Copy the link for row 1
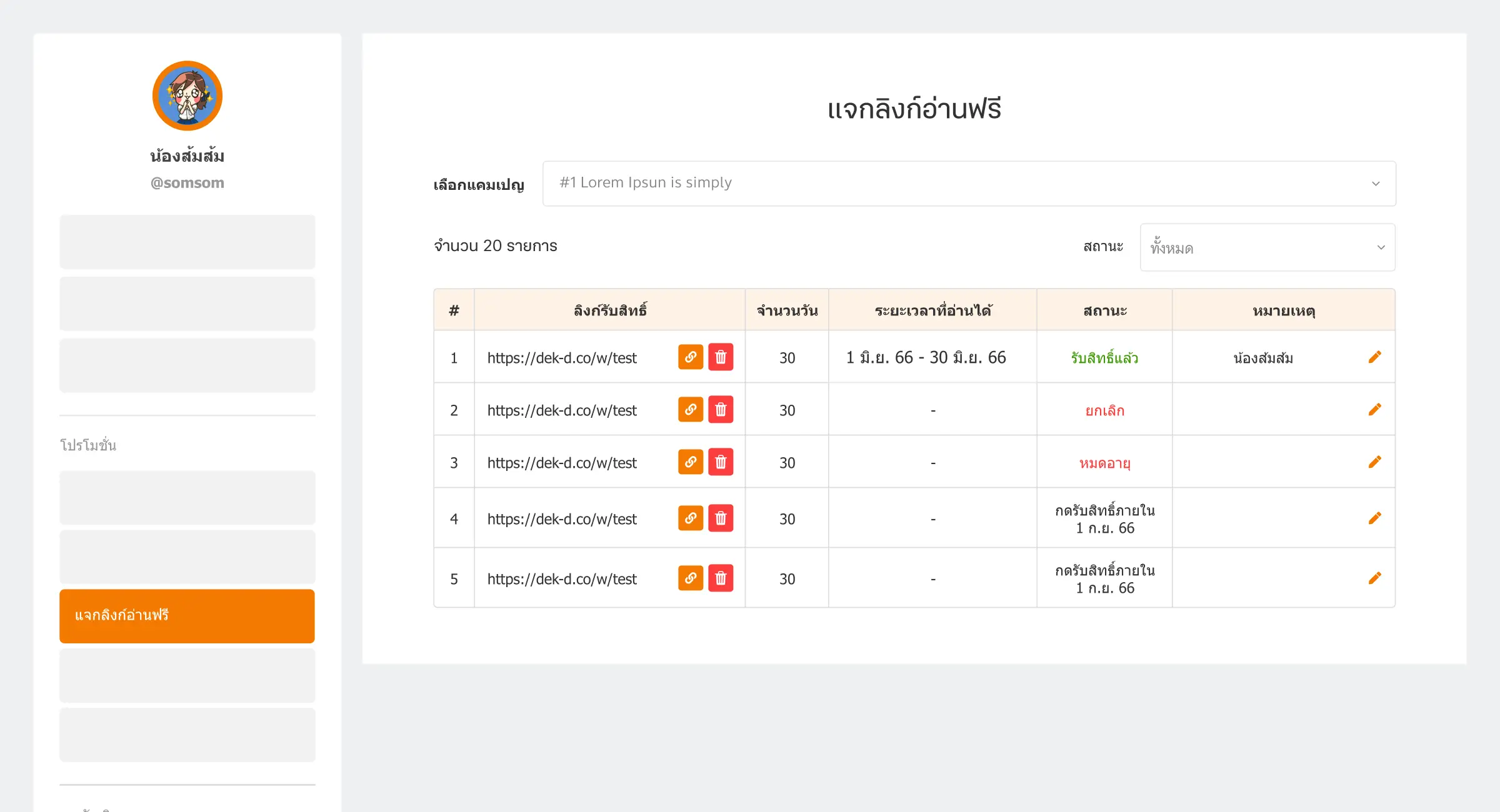Screen dimensions: 1500x812 [690, 357]
